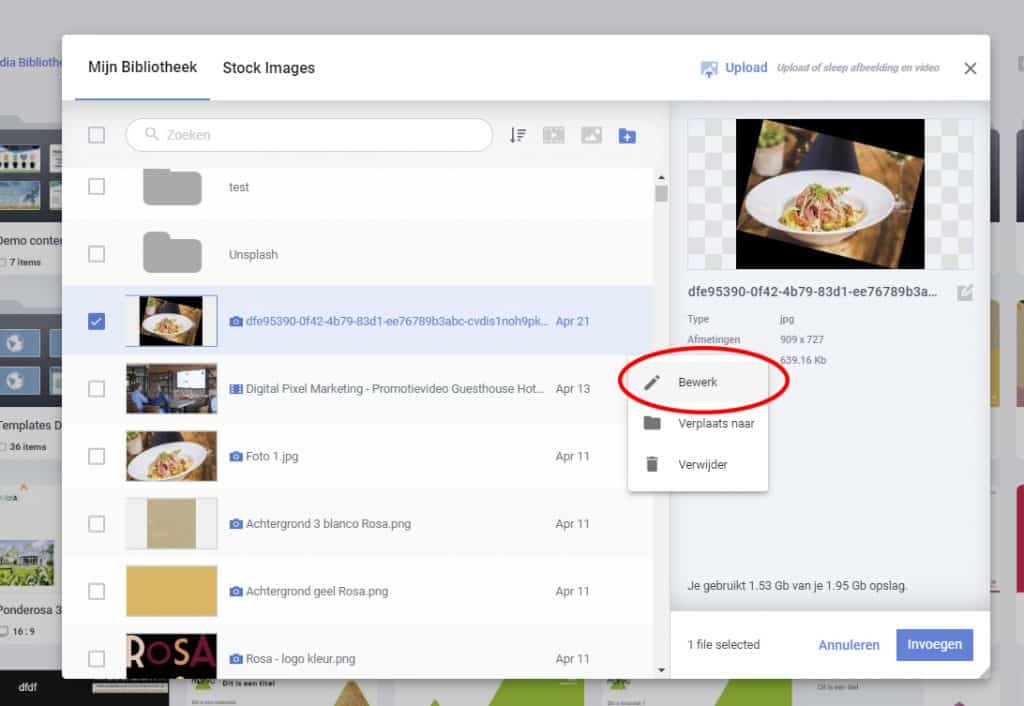The image size is (1024, 706).
Task: Click the search magnifier icon
Action: 152,134
